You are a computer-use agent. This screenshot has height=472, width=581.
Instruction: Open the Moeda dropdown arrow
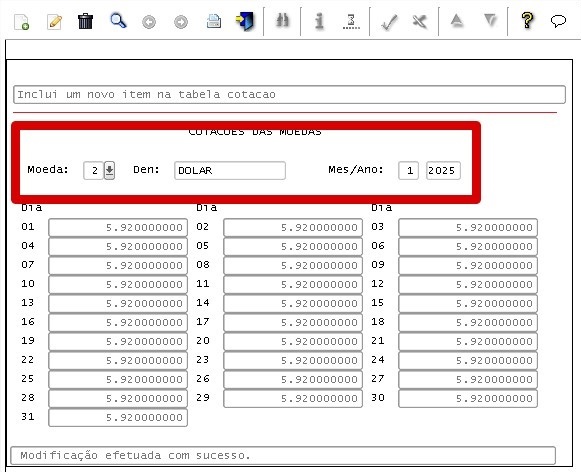(109, 170)
